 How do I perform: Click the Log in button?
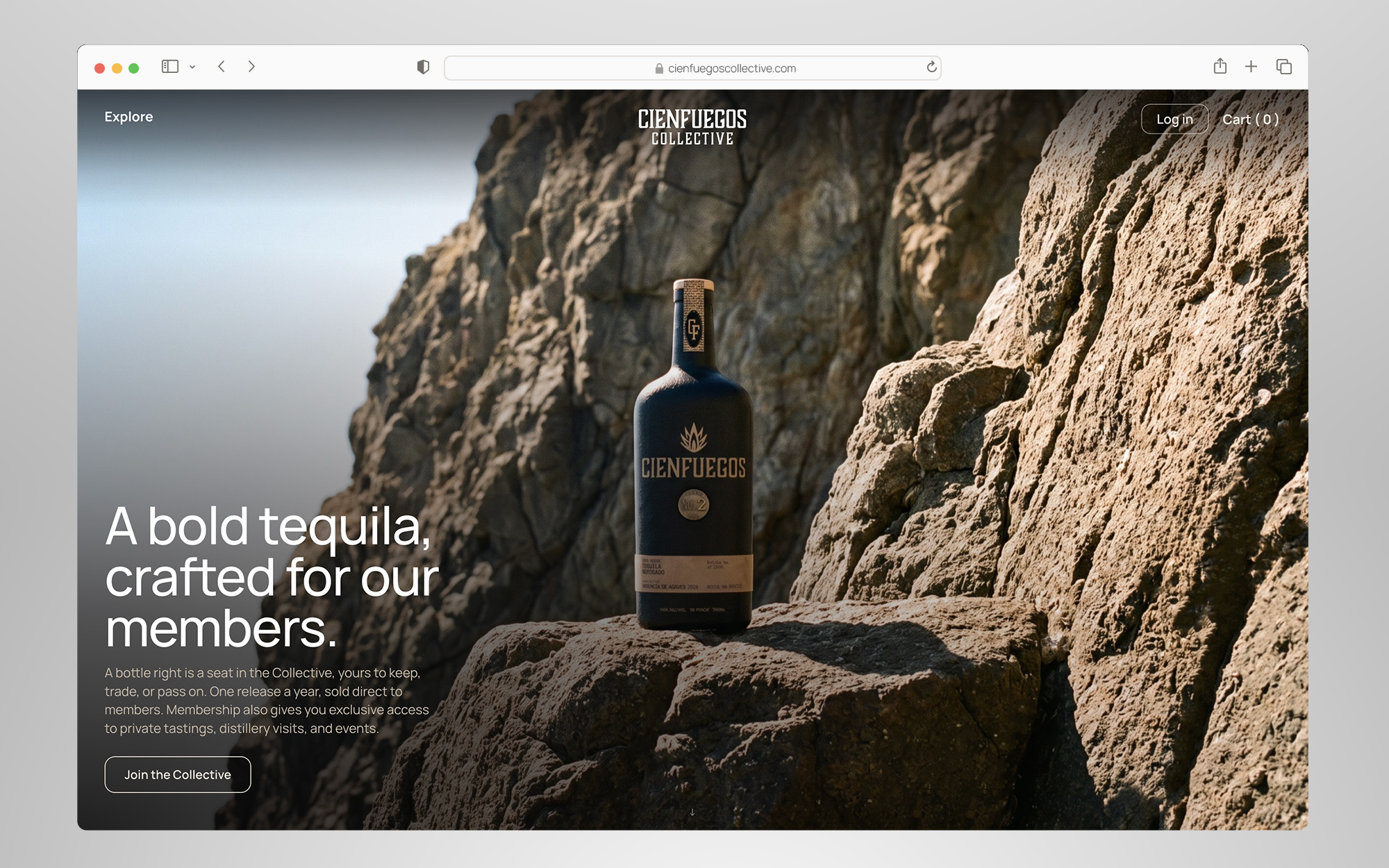coord(1174,119)
